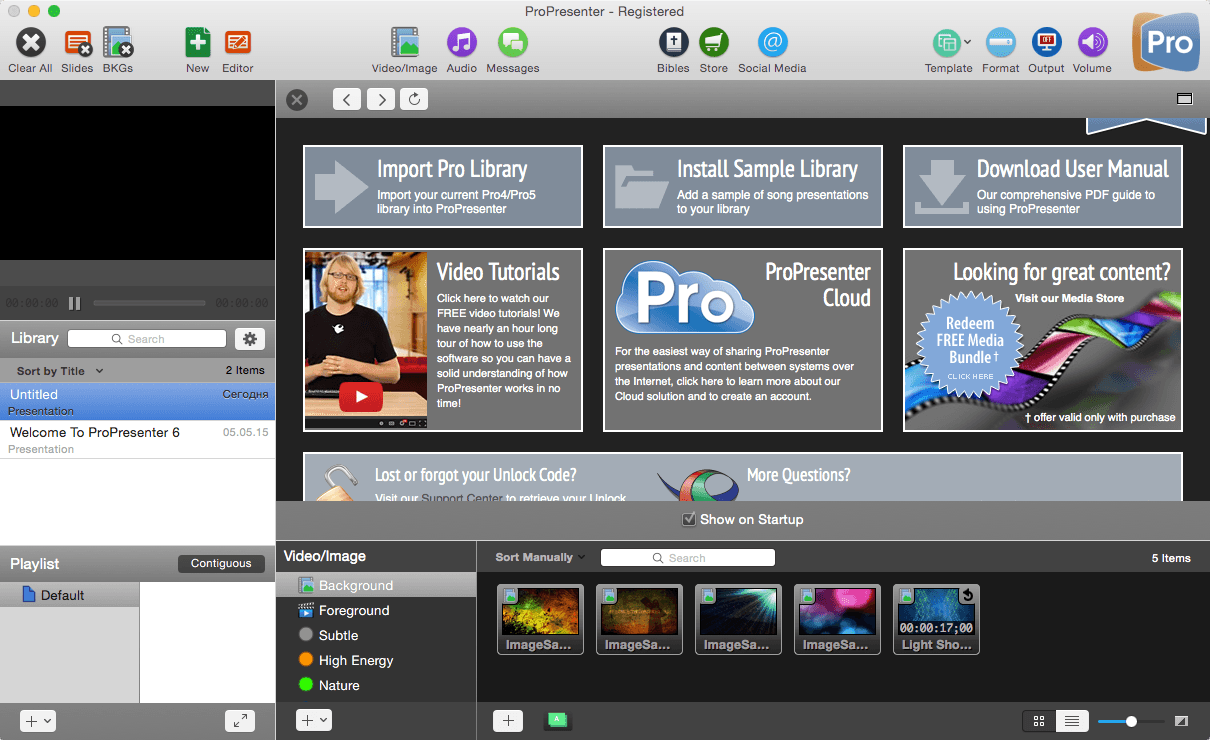The height and width of the screenshot is (740, 1210).
Task: Open the Support Center link
Action: pyautogui.click(x=462, y=498)
